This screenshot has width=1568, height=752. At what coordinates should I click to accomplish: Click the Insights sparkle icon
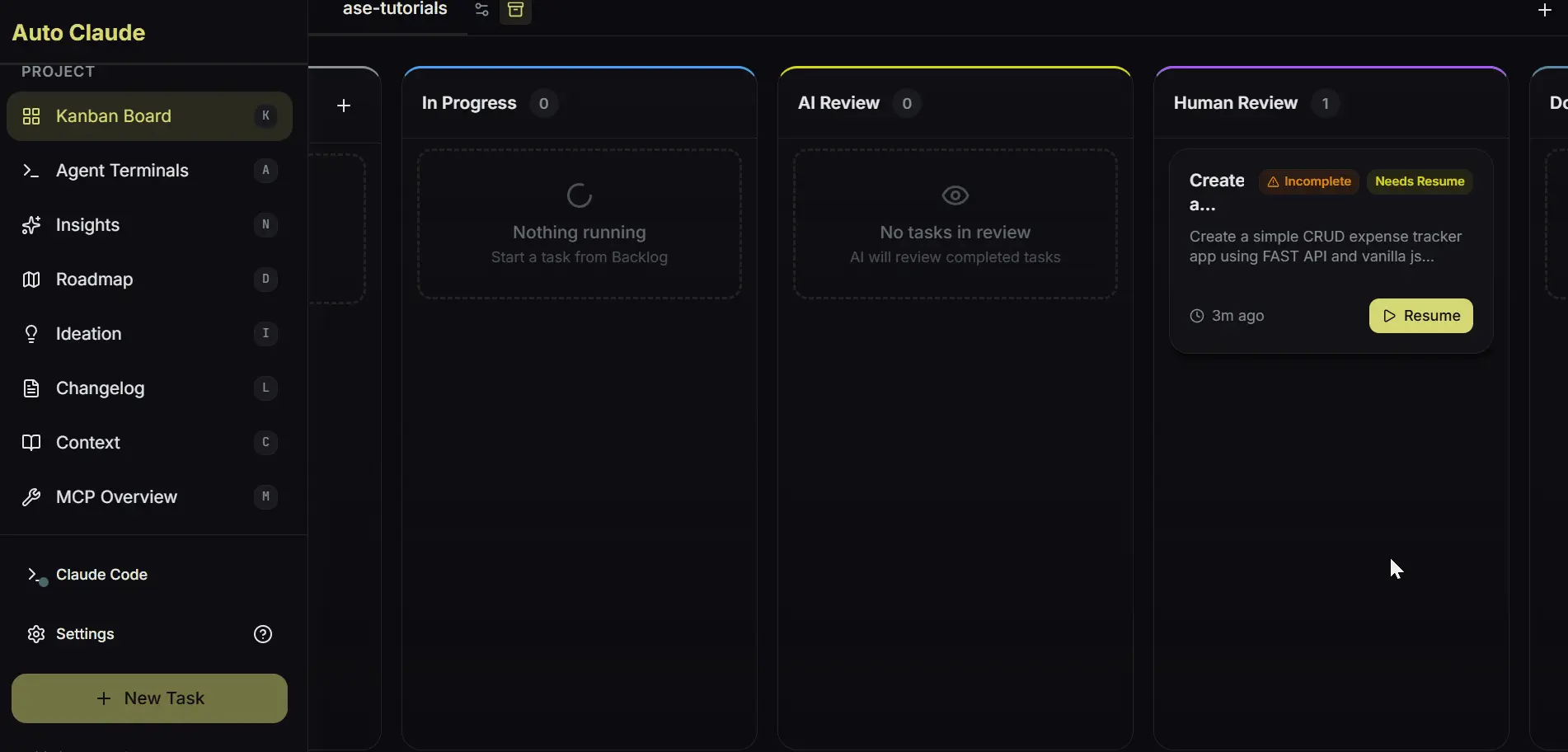(31, 225)
